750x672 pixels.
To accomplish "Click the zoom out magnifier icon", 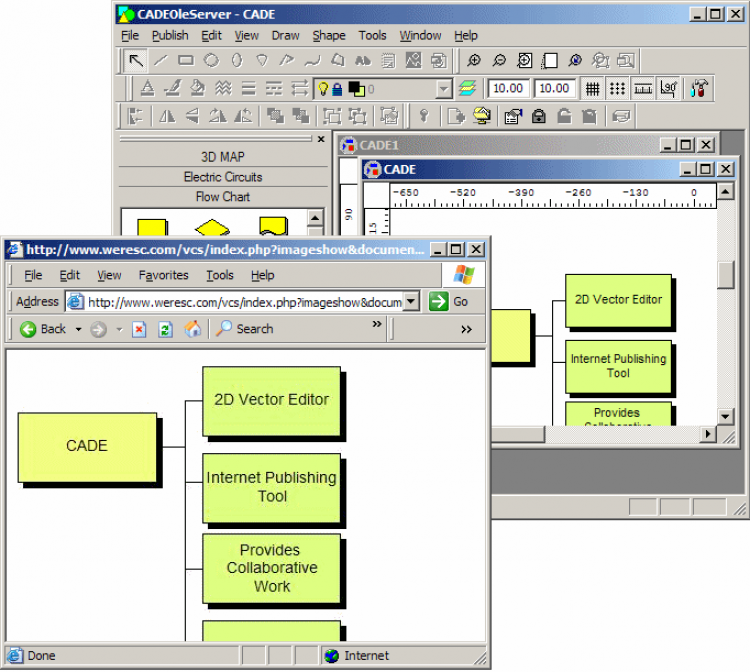I will (x=499, y=61).
